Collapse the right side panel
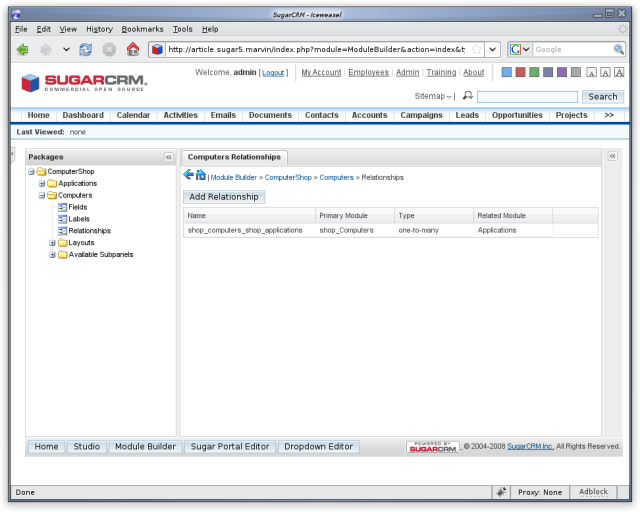 click(613, 156)
